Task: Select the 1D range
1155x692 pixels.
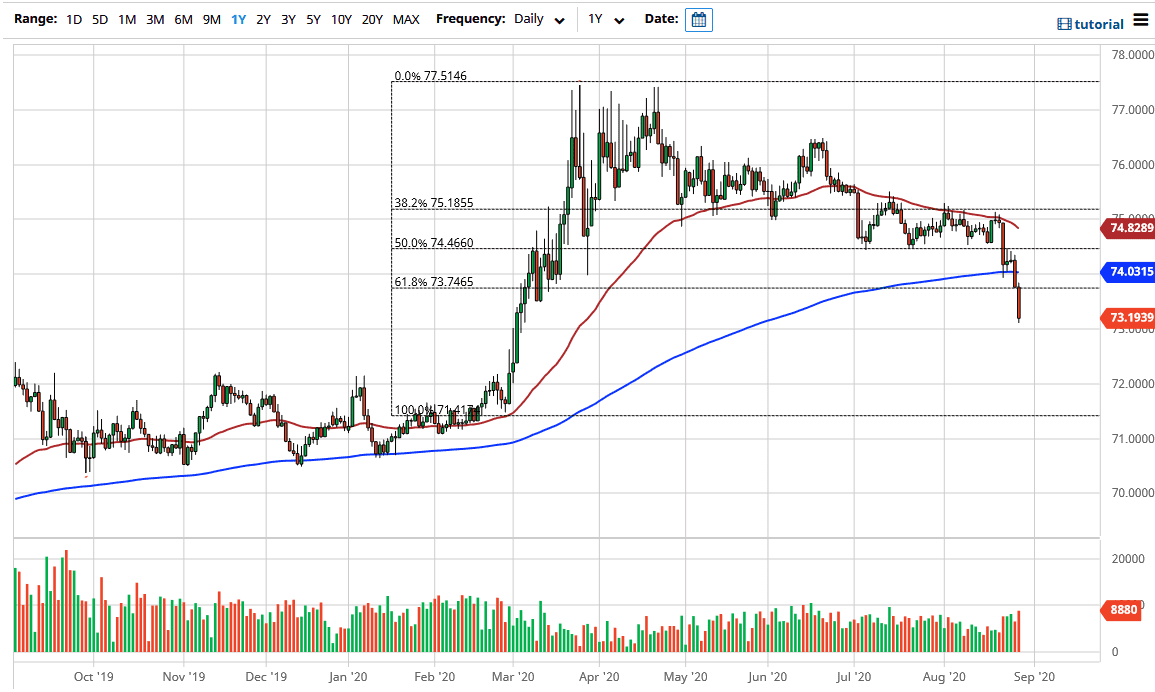Action: pos(74,20)
